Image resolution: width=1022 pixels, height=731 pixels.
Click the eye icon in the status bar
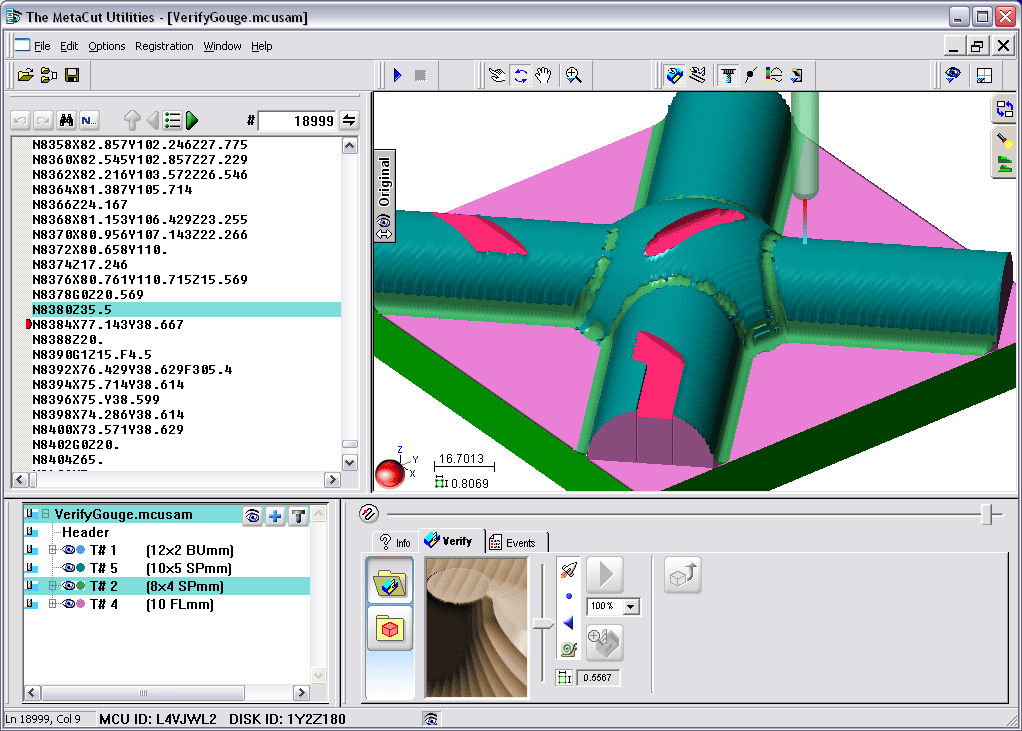point(430,719)
